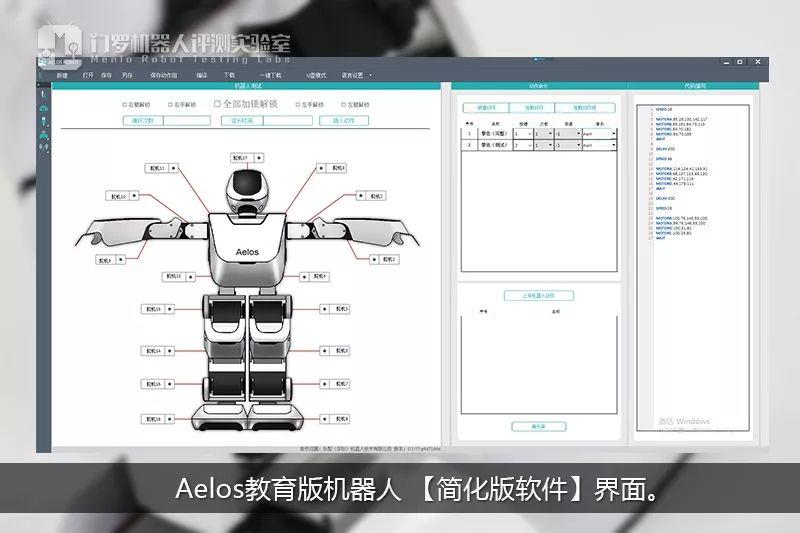Click the input box beside 延时时间
Screen dimensions: 800x533
pos(288,121)
